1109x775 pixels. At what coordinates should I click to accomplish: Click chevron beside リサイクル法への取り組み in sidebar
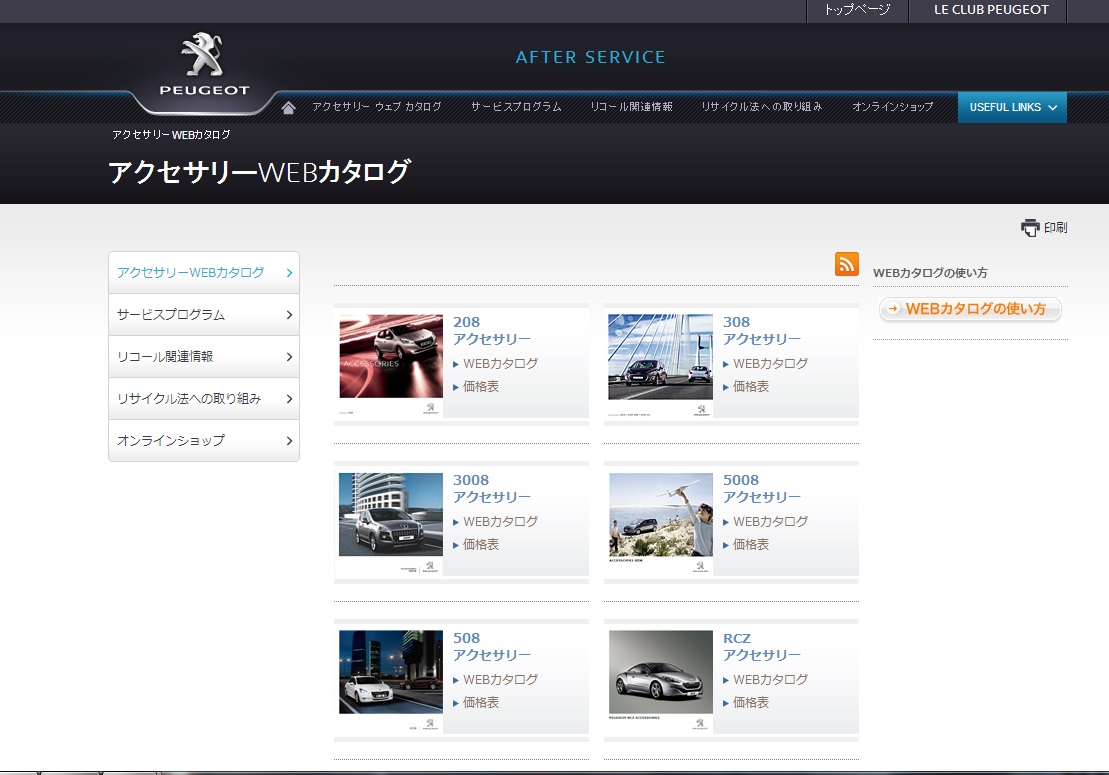289,399
